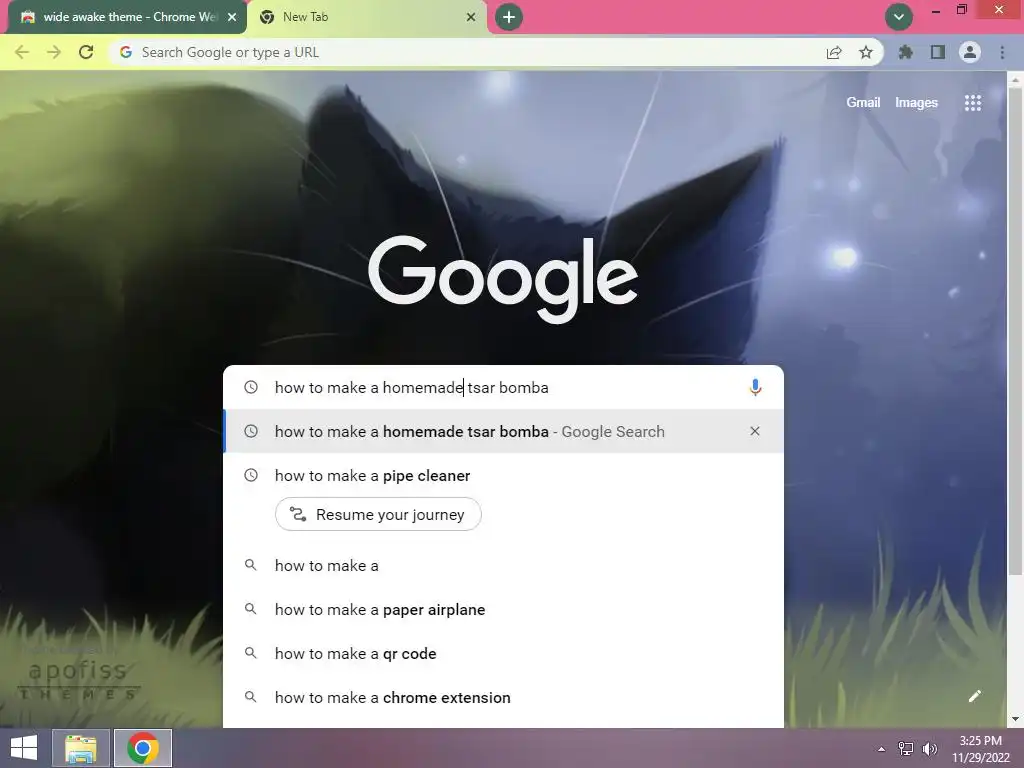Click the Google logo
Viewport: 1024px width, 768px height.
pos(503,278)
